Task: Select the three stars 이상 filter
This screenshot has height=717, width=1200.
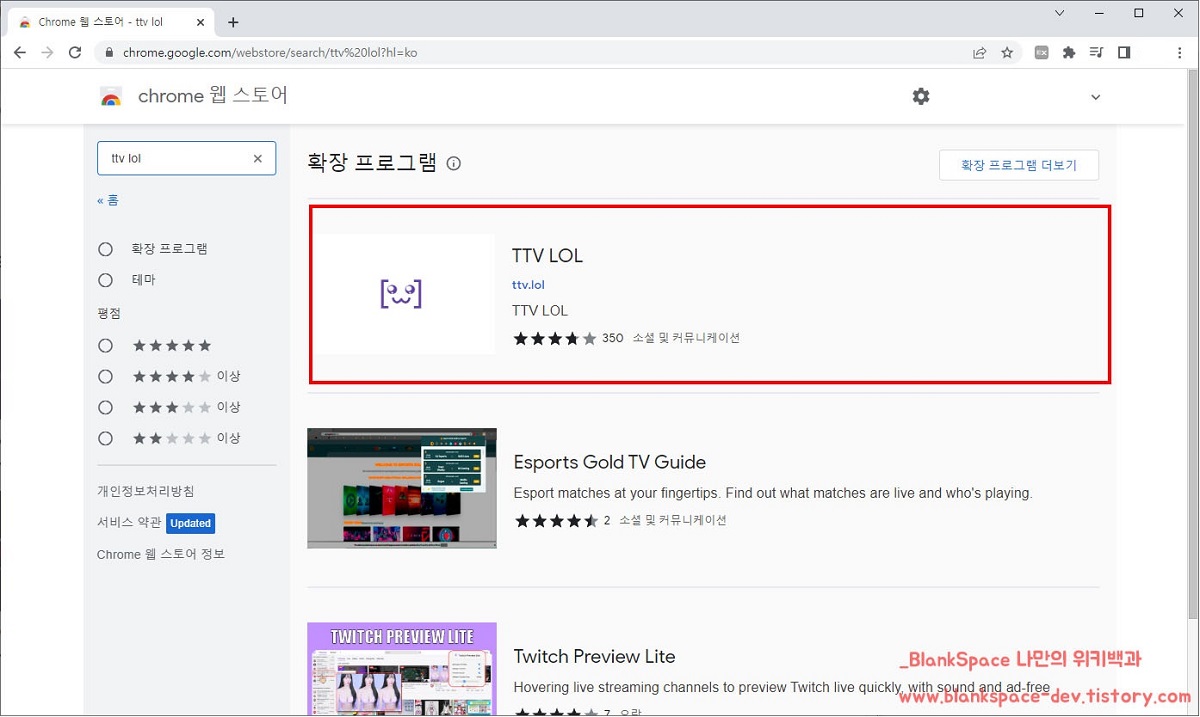Action: coord(105,408)
